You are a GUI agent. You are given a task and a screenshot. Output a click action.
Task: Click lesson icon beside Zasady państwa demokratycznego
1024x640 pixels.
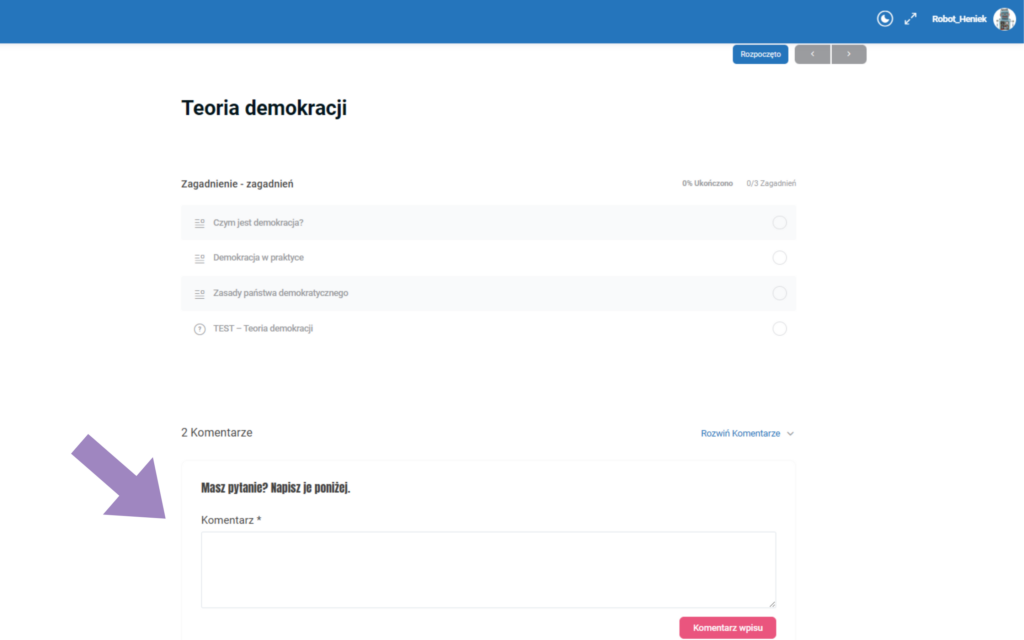pyautogui.click(x=199, y=293)
